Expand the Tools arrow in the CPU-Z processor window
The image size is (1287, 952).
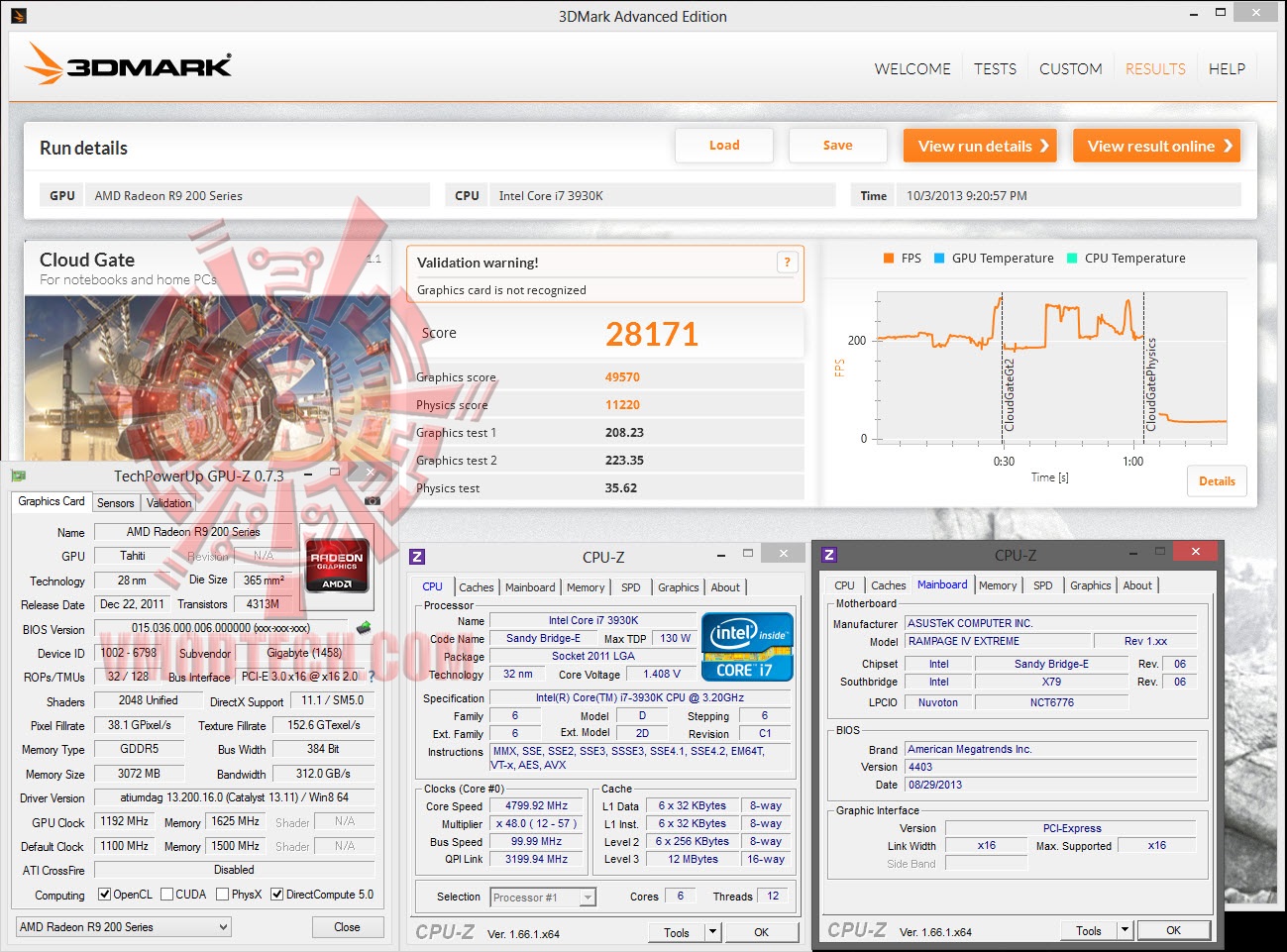click(712, 932)
